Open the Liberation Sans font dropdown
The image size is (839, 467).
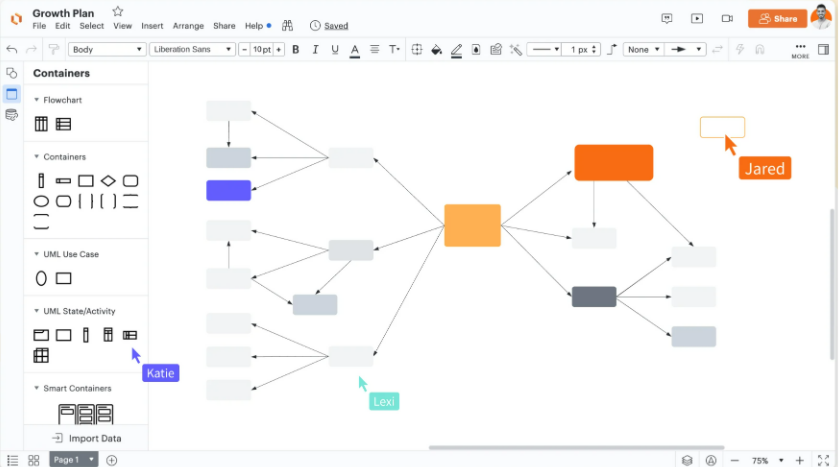(x=192, y=50)
